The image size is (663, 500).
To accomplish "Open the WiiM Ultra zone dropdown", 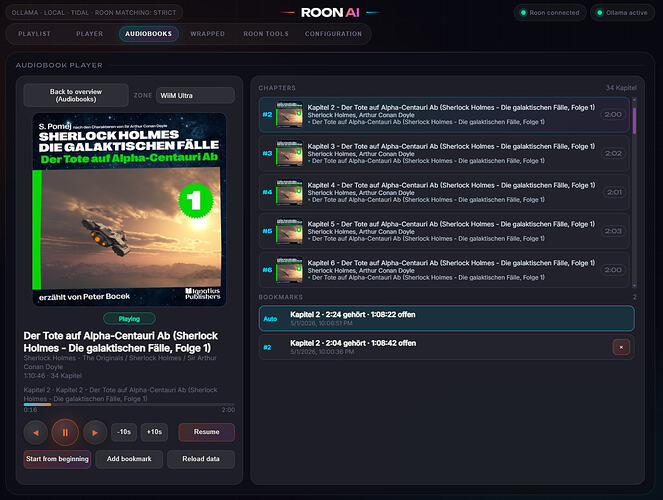I will 195,96.
